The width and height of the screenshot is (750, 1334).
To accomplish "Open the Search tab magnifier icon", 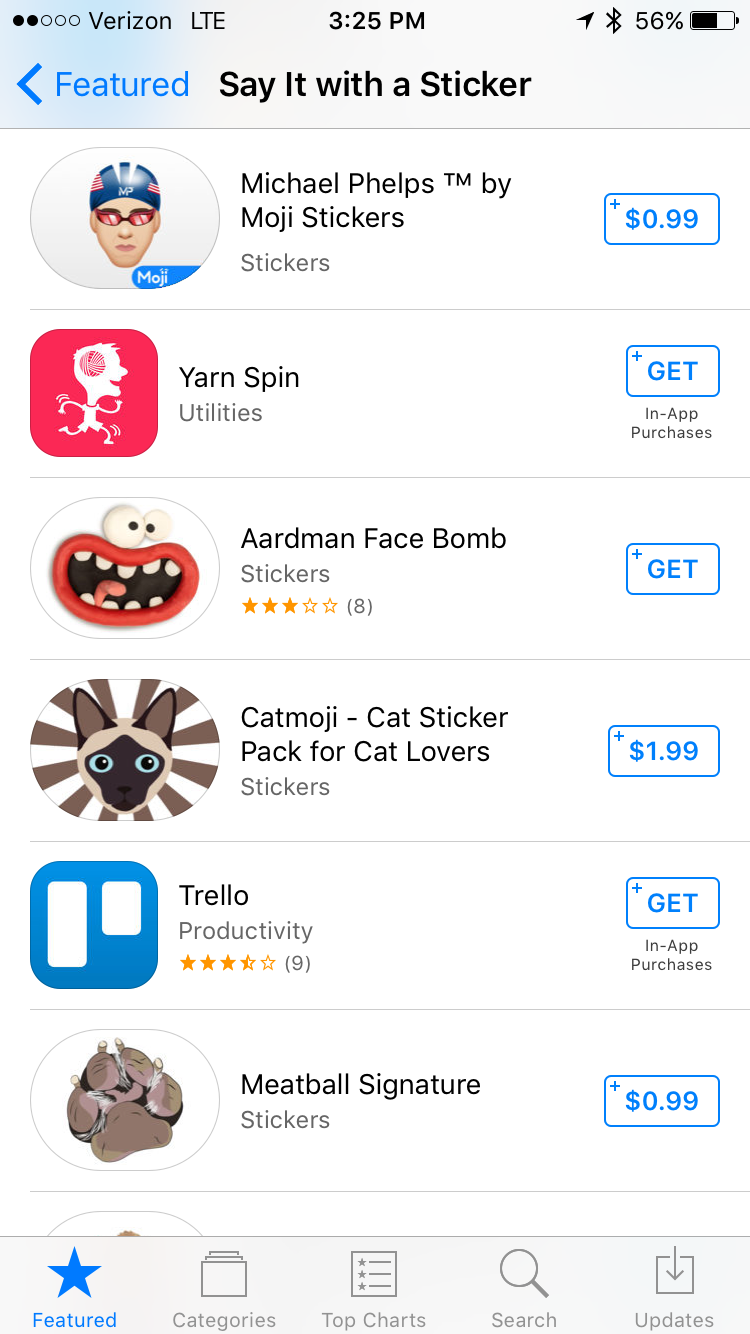I will [x=523, y=1273].
